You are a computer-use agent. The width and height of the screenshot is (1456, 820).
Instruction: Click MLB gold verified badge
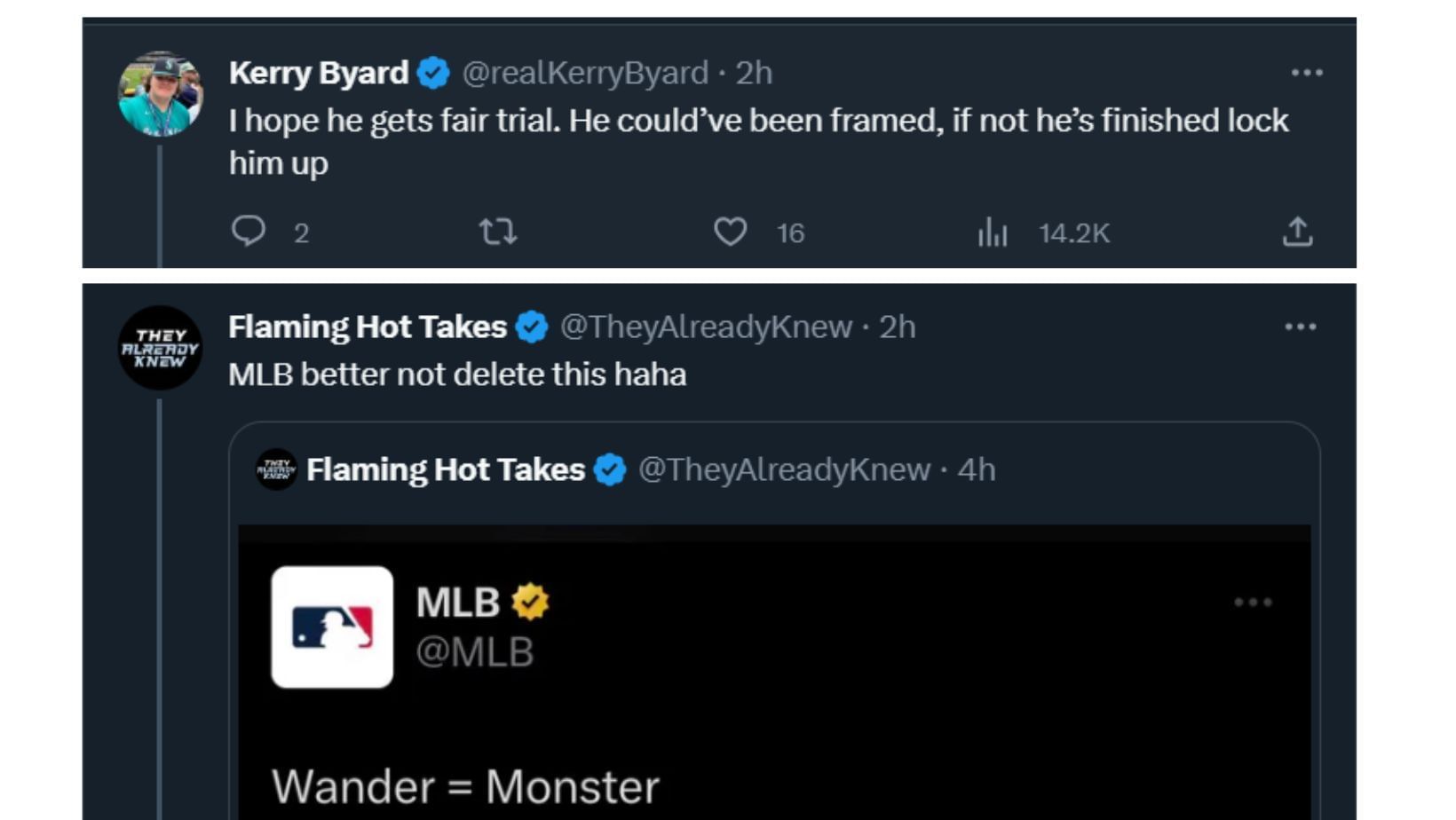pos(530,602)
